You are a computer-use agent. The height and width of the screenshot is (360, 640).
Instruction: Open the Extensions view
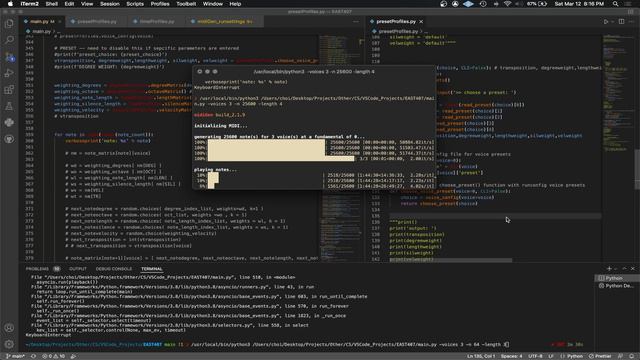(x=9, y=90)
